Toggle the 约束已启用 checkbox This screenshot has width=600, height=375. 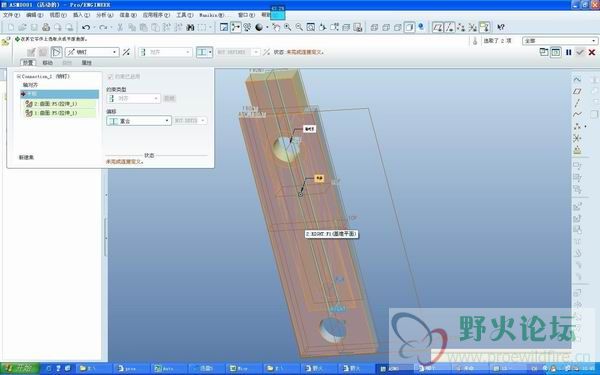(x=110, y=77)
